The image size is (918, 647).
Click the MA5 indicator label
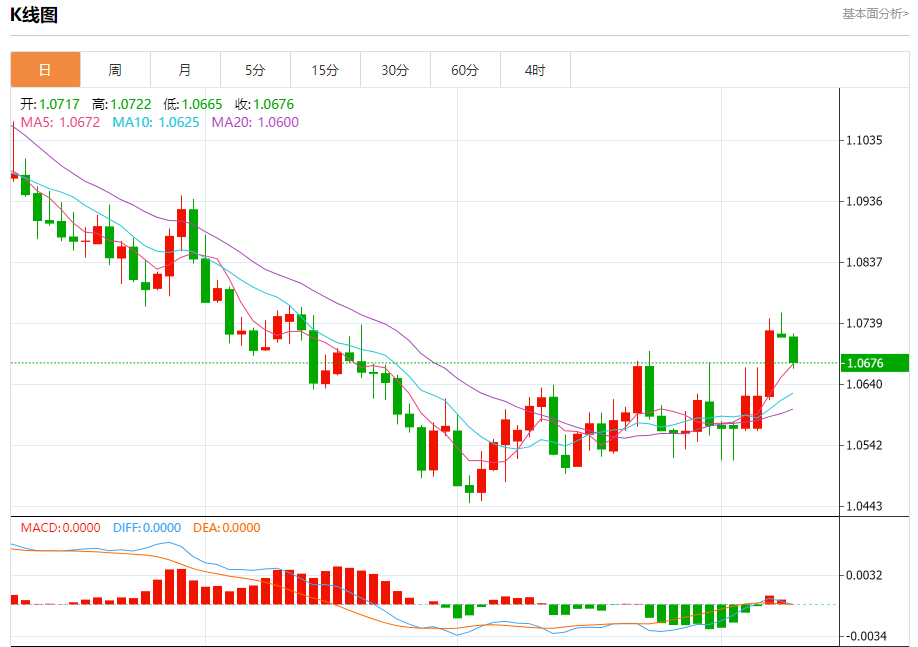pyautogui.click(x=60, y=122)
